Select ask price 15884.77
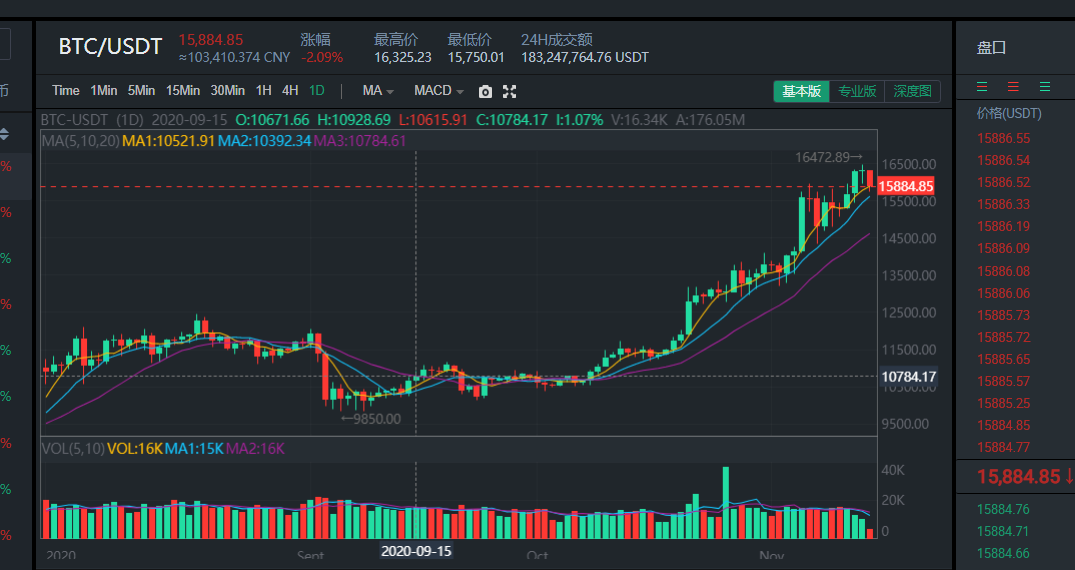 (x=1004, y=447)
